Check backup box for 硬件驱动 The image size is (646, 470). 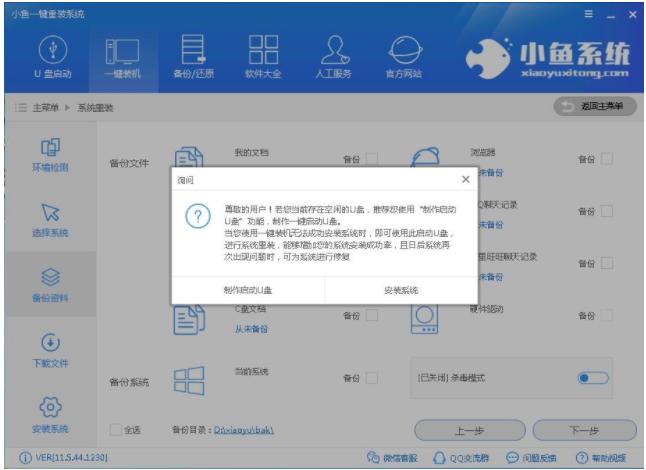coord(606,316)
